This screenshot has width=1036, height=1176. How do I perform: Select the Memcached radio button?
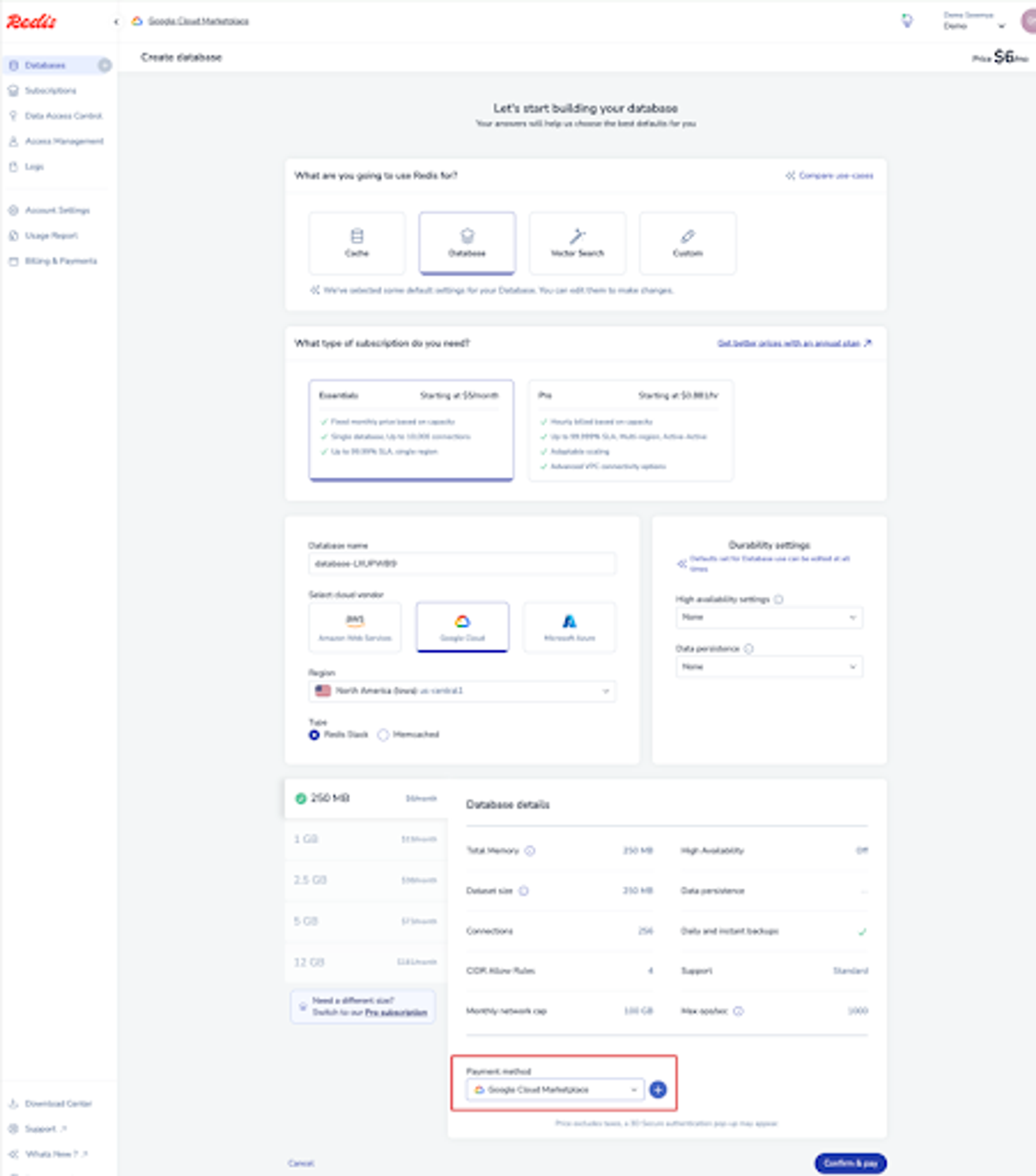tap(383, 735)
